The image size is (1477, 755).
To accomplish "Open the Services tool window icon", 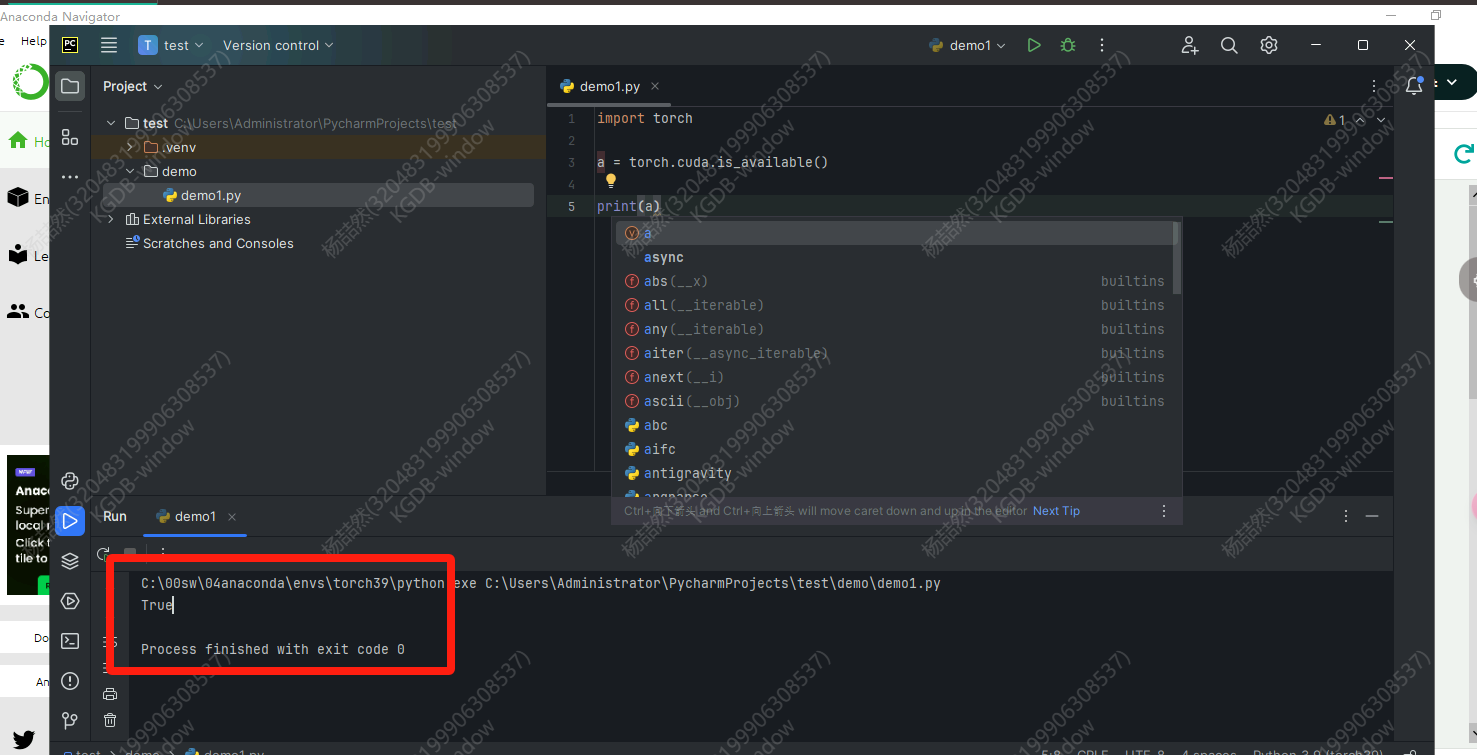I will 70,601.
